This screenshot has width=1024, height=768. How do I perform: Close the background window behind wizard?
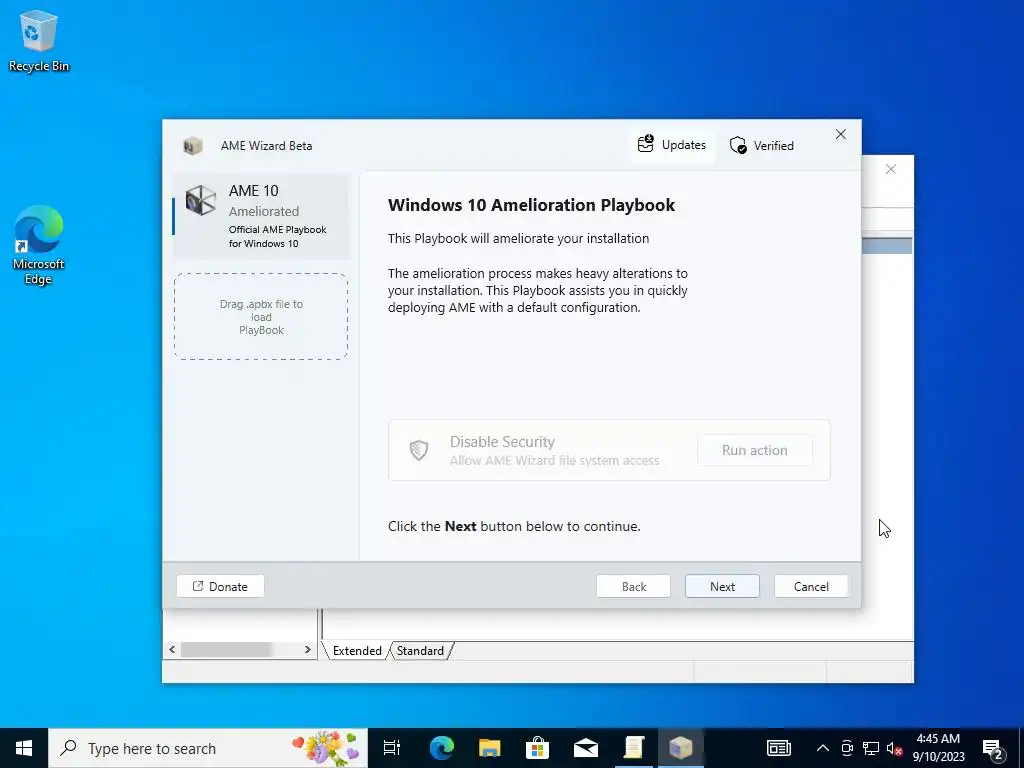coord(890,169)
